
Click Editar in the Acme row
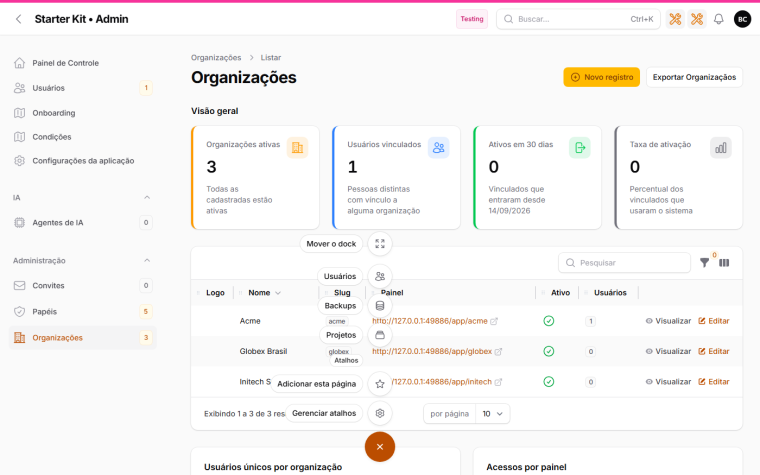pyautogui.click(x=713, y=321)
